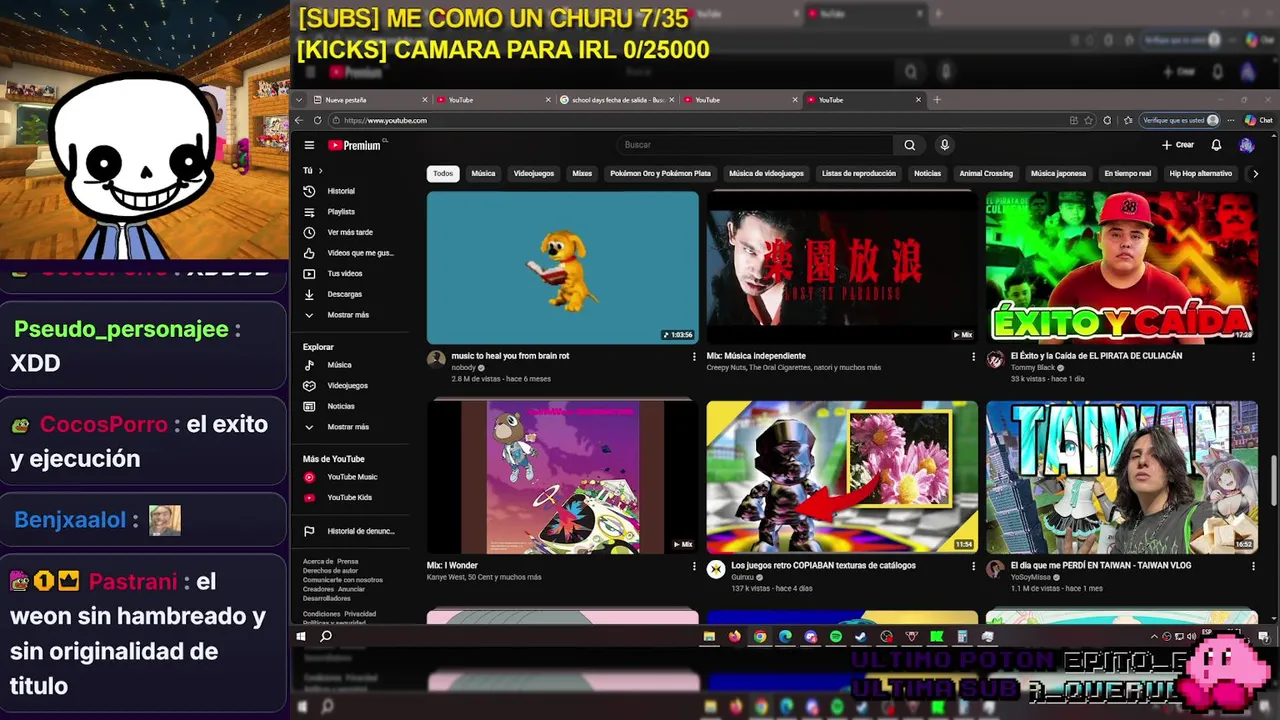Click the Crear button
Viewport: 1280px width, 720px height.
[x=1178, y=145]
